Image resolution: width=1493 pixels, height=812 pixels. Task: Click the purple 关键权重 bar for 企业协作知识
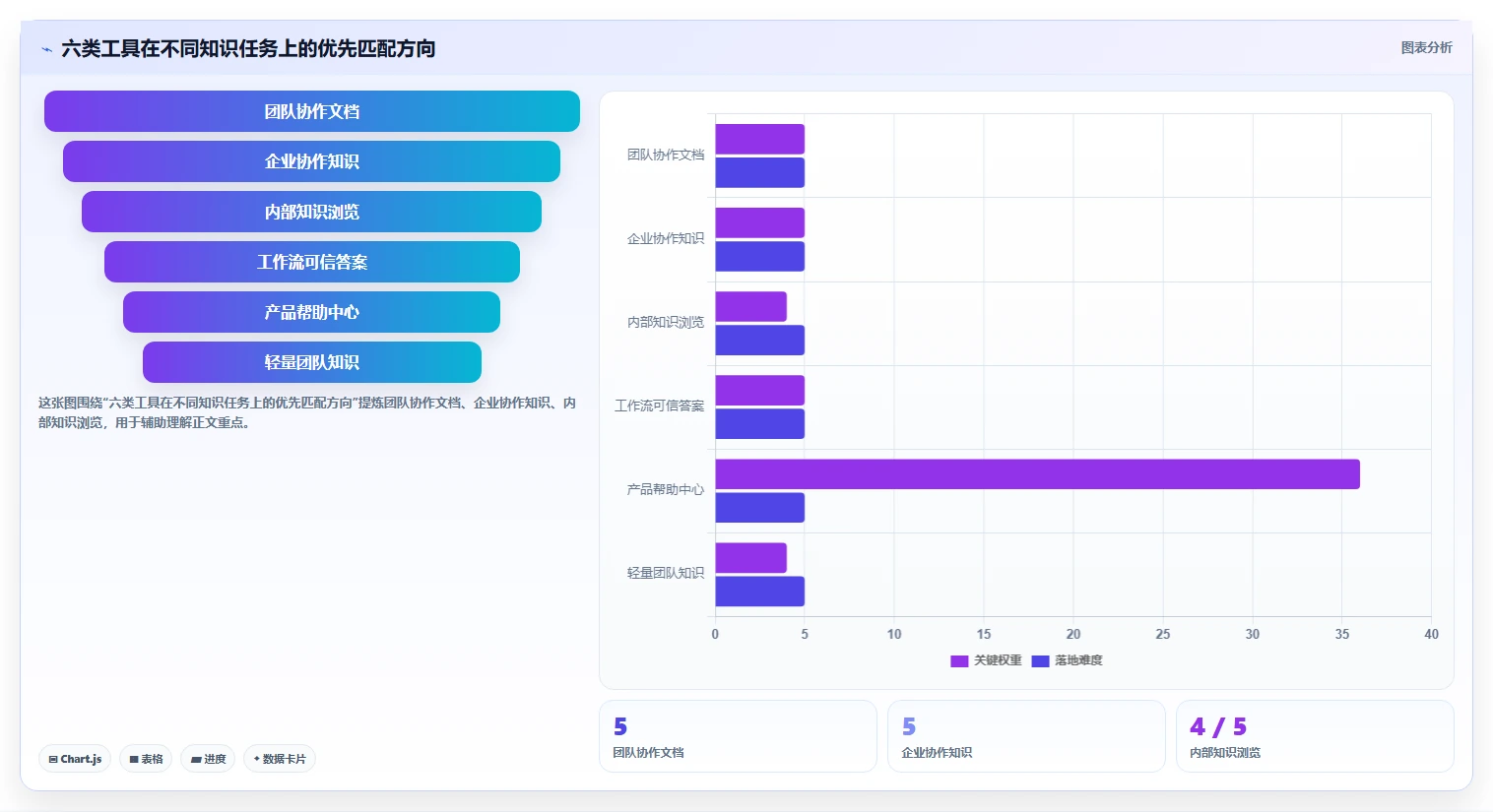point(759,222)
